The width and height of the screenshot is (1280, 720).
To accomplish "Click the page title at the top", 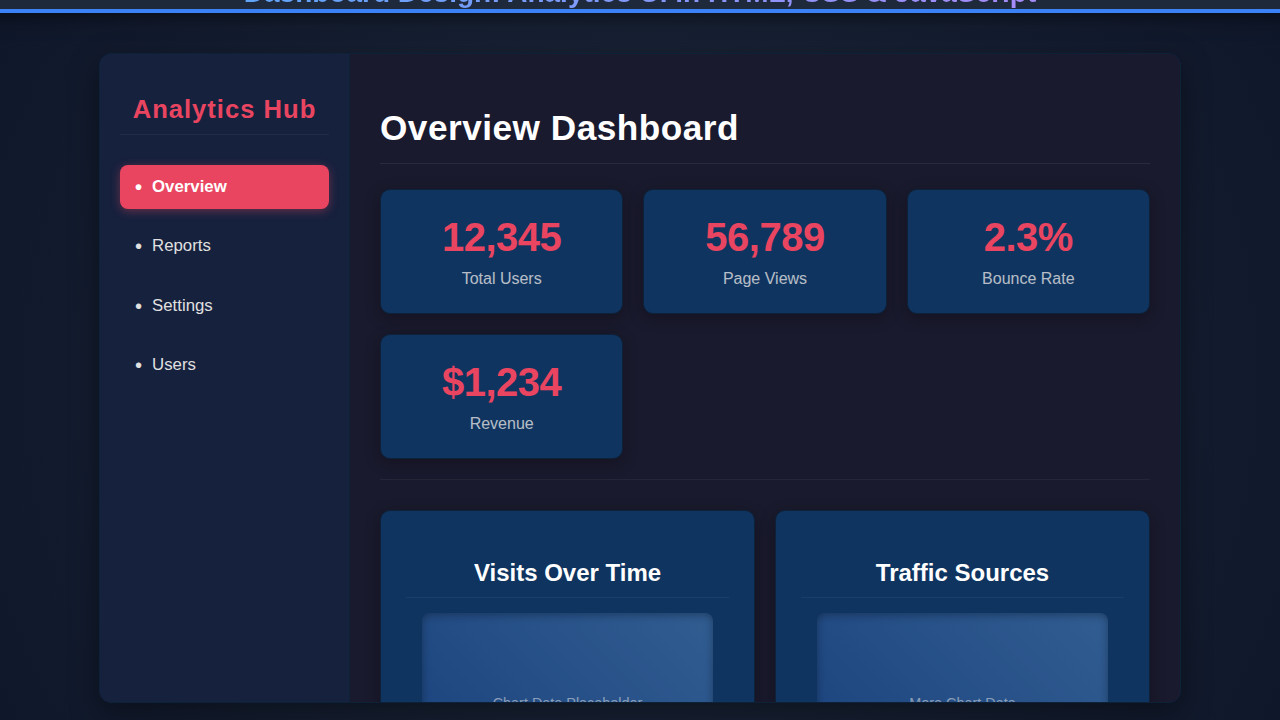I will tap(640, 4).
